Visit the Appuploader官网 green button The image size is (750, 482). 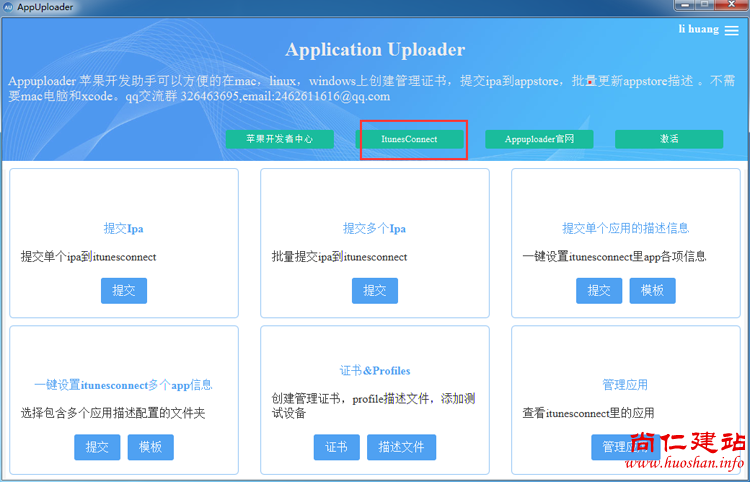[x=539, y=139]
